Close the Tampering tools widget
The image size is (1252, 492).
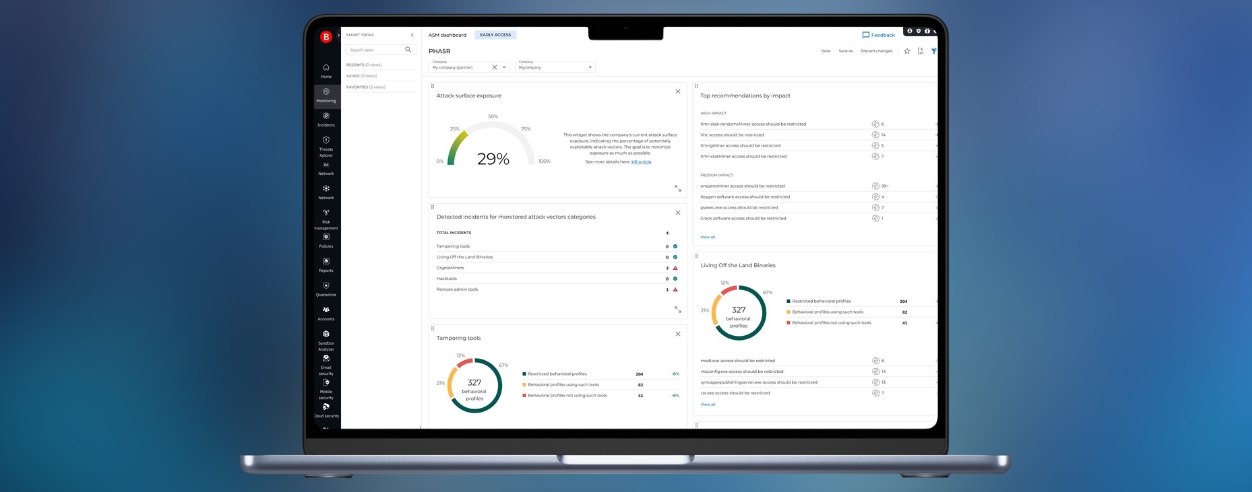[x=677, y=334]
